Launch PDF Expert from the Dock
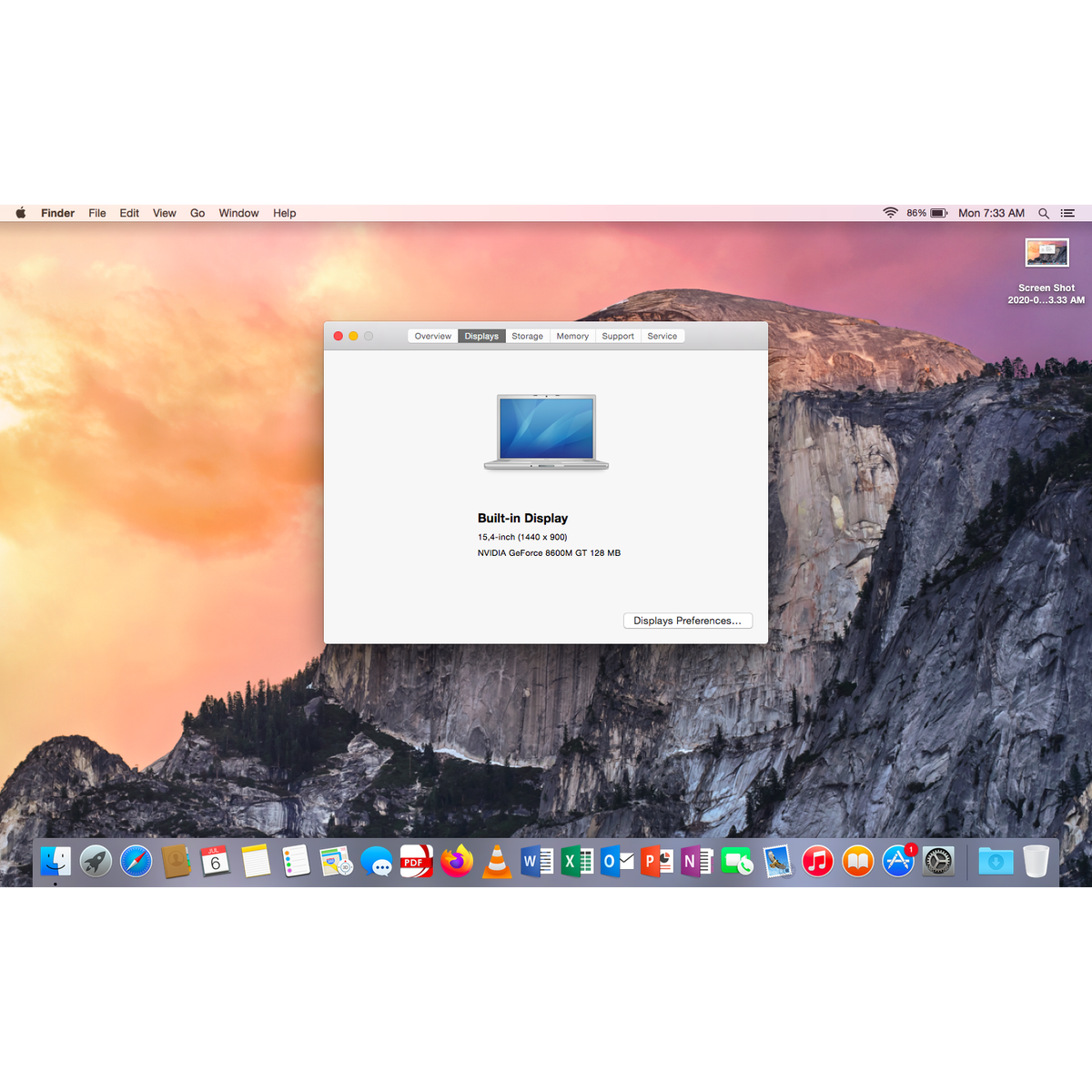 (x=416, y=860)
